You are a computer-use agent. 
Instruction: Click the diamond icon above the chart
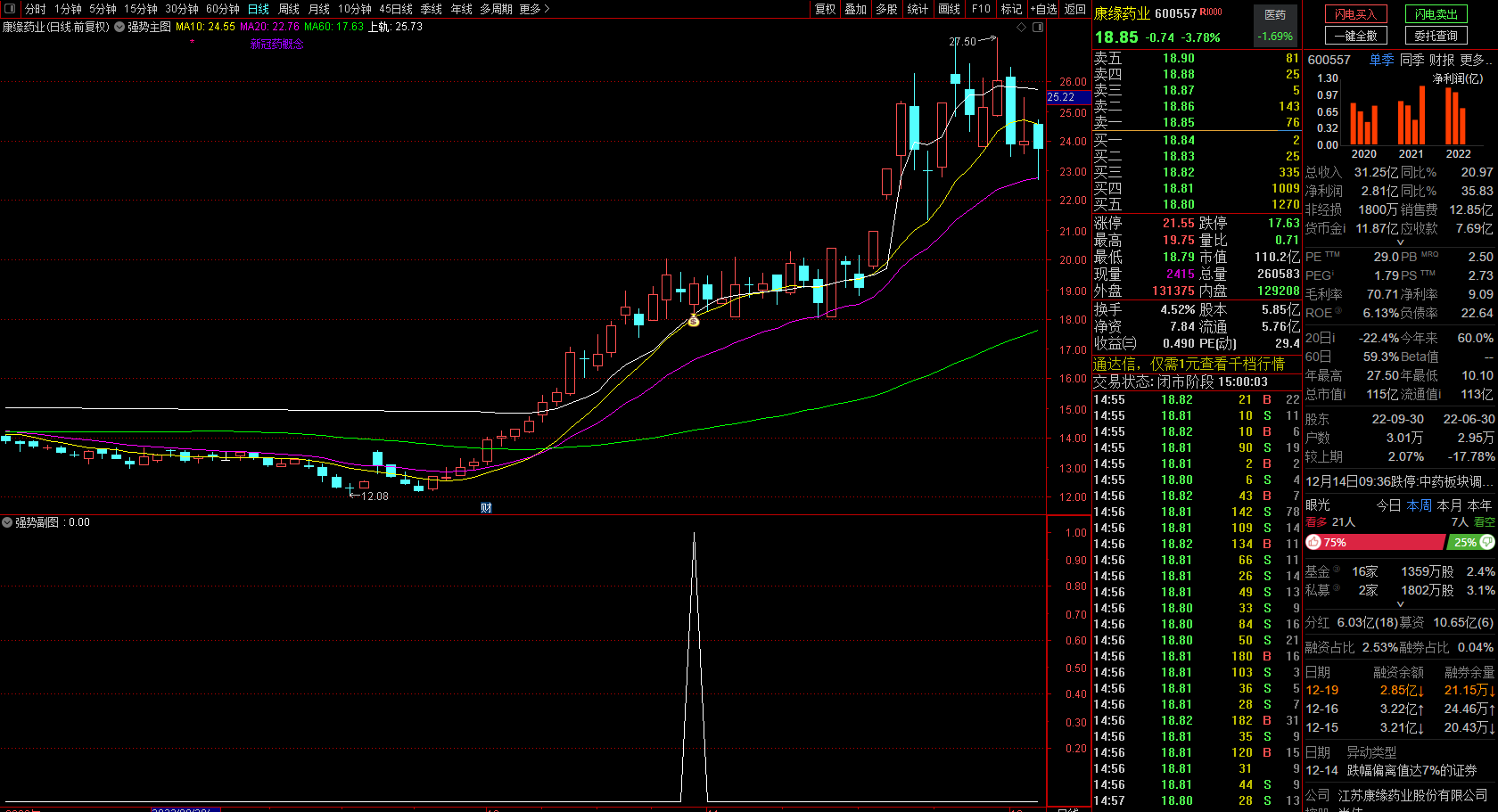point(1022,28)
